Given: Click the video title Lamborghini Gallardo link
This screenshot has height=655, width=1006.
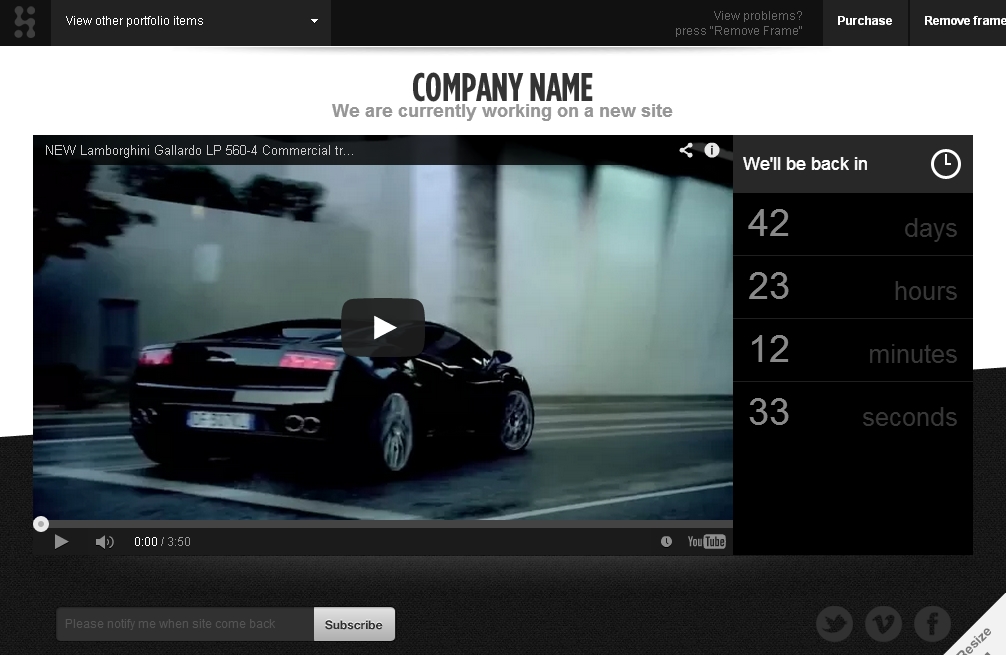Looking at the screenshot, I should pos(199,151).
